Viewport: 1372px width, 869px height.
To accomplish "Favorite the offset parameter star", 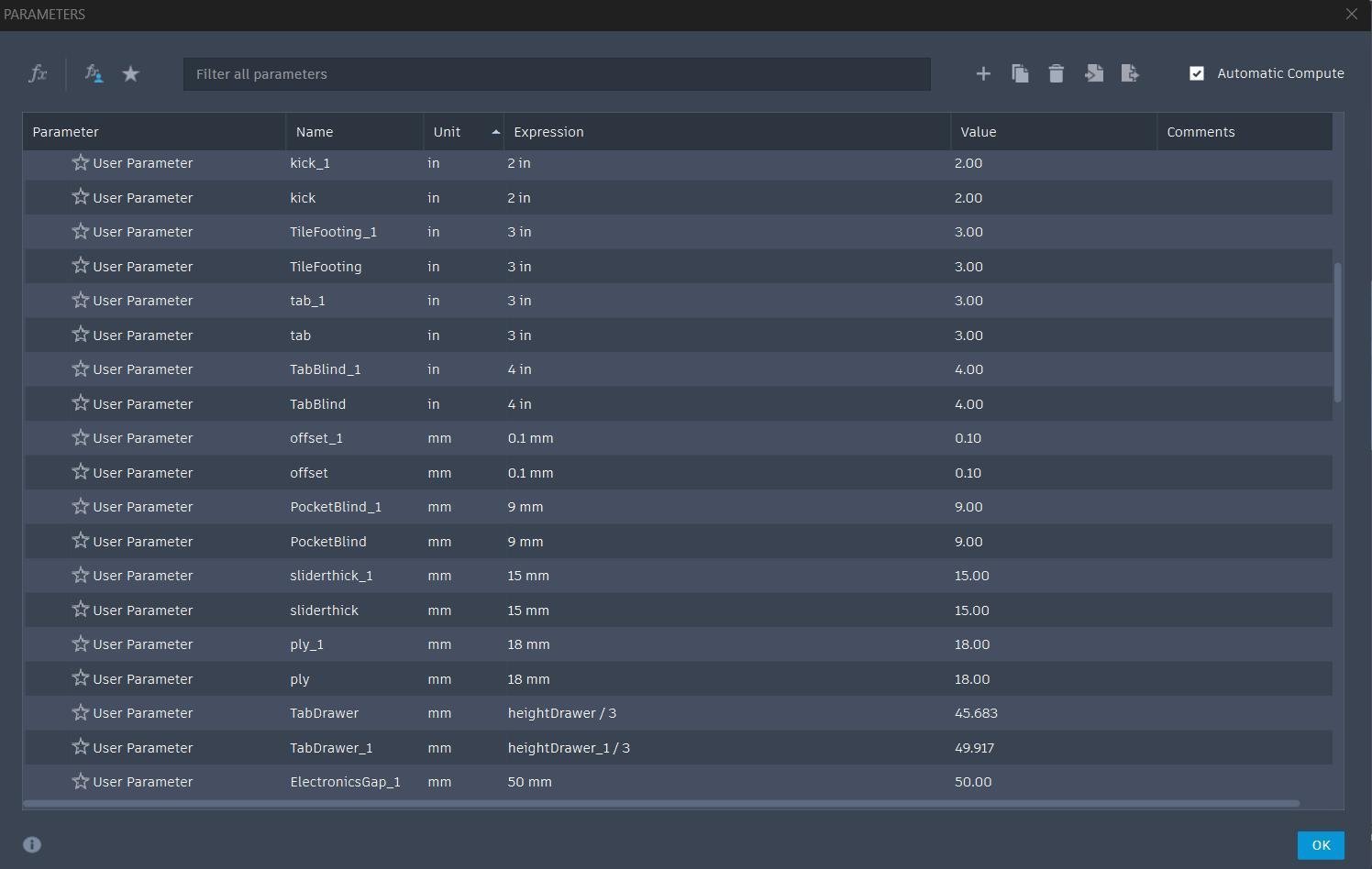I will [x=81, y=472].
